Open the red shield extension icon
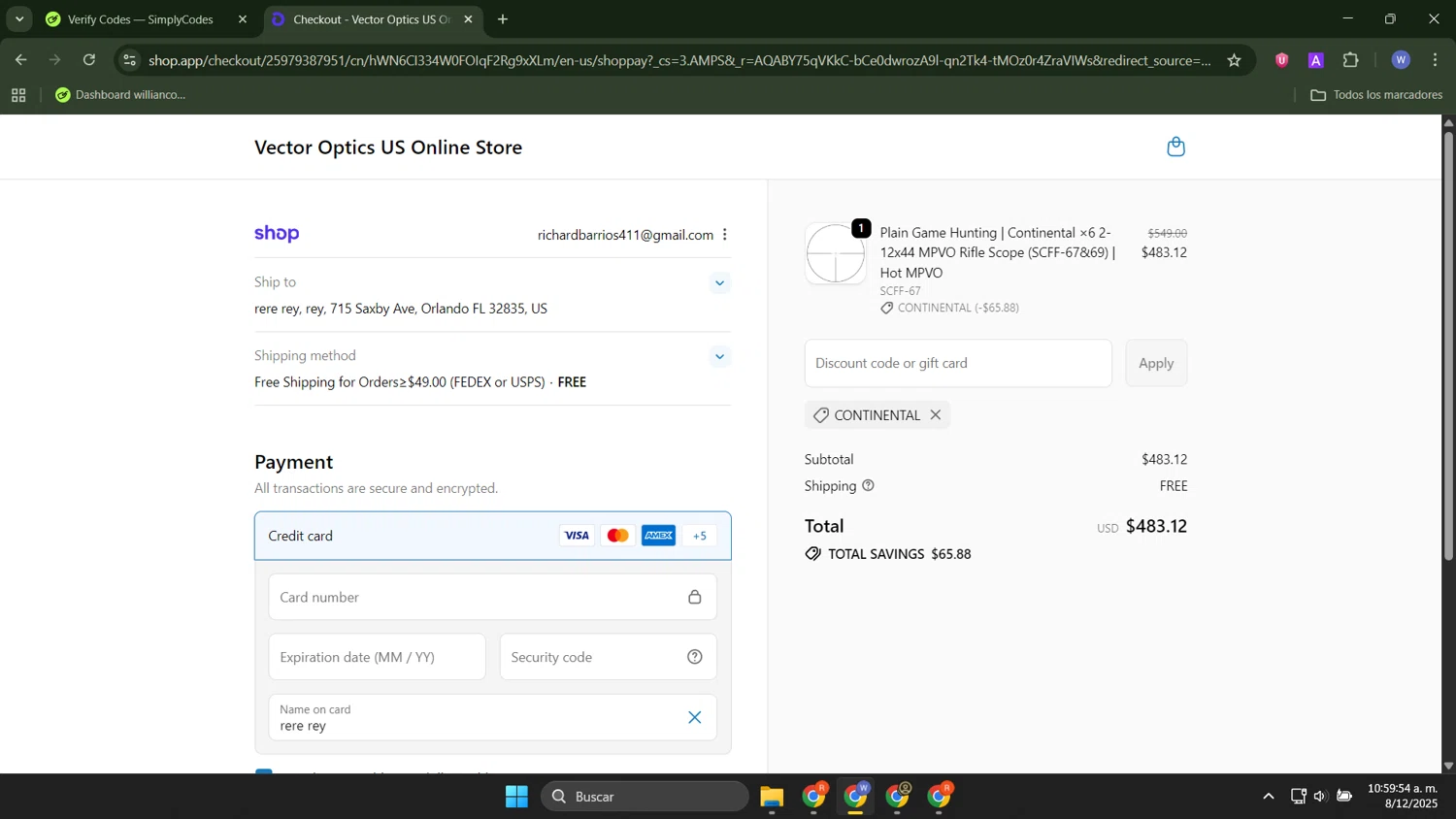Screen dimensions: 1456x819 1282,60
